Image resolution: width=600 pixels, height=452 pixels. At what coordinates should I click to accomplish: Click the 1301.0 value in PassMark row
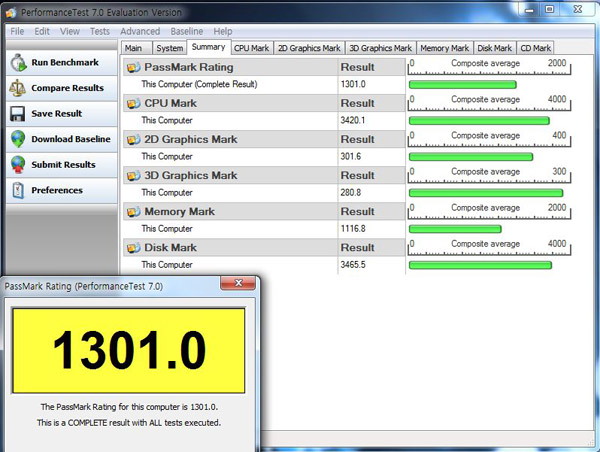click(x=353, y=84)
